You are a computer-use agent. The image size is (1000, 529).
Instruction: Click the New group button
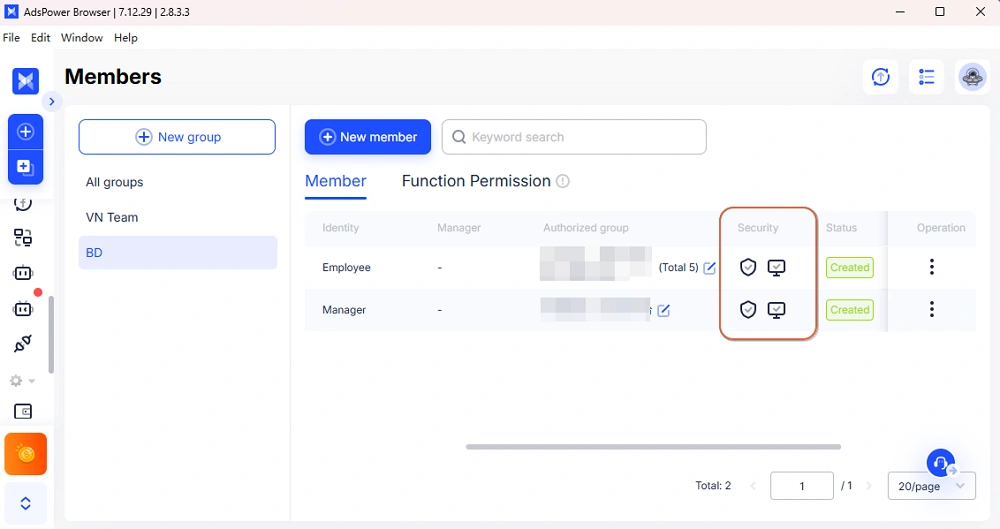pyautogui.click(x=177, y=137)
